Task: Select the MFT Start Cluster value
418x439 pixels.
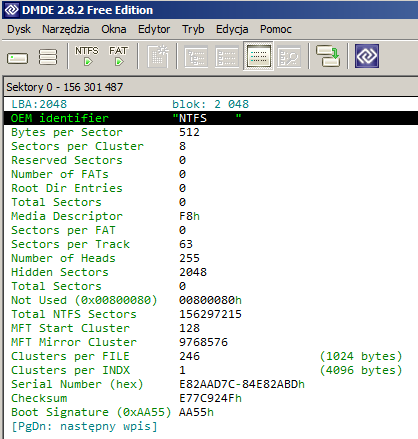Action: pos(189,328)
